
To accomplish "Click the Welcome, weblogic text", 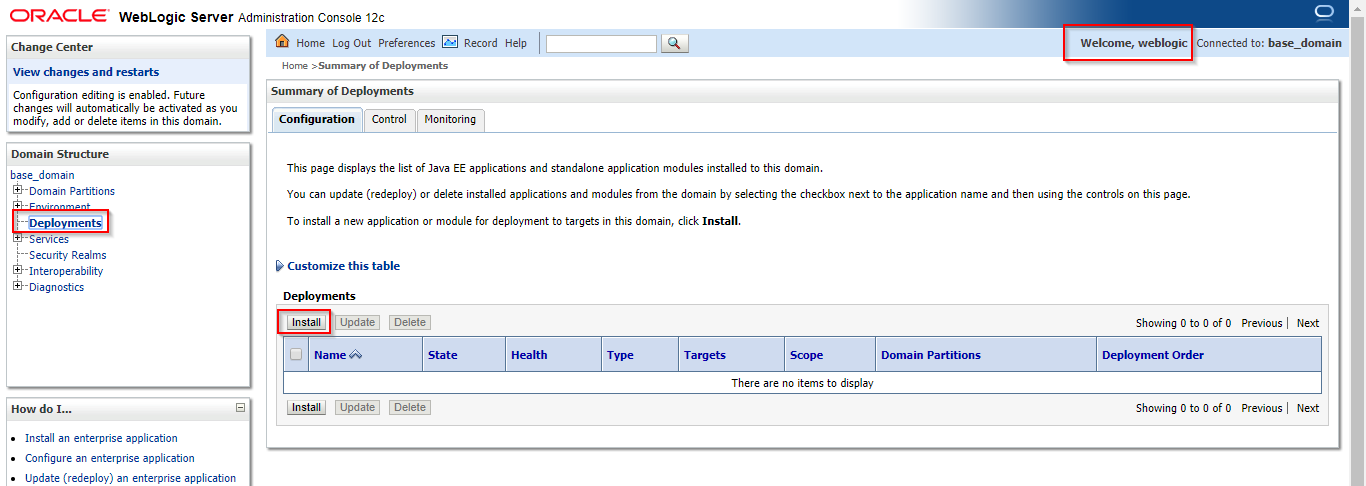I will pos(1134,43).
